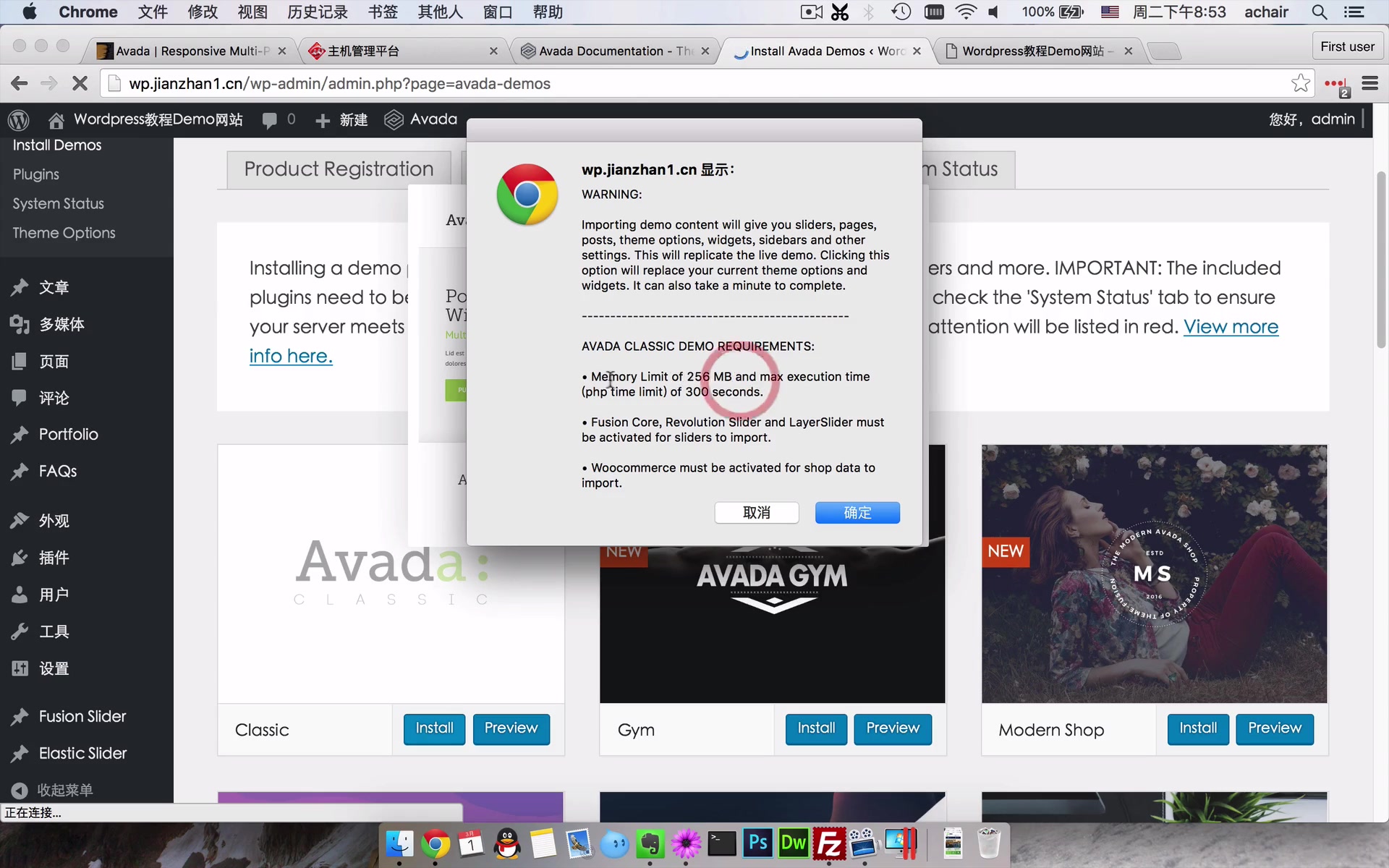Open Theme Options in sidebar

(x=64, y=233)
